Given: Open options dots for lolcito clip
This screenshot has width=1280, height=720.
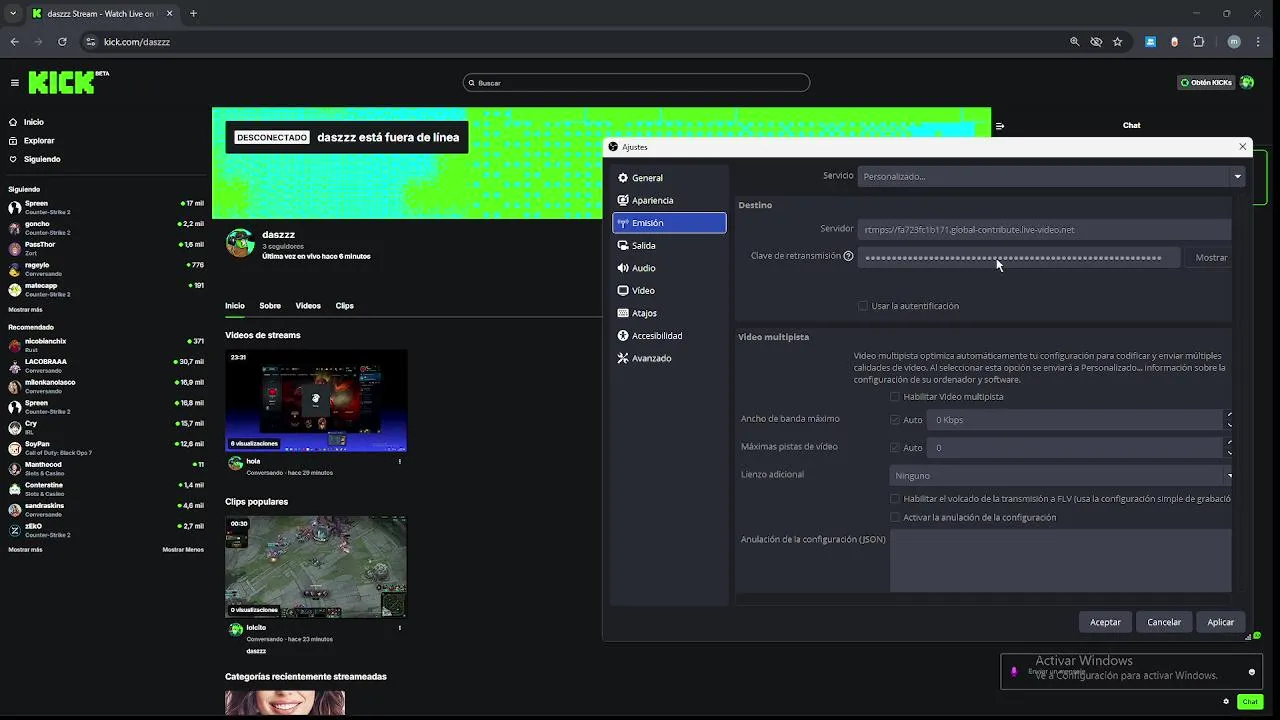Looking at the screenshot, I should (x=399, y=628).
